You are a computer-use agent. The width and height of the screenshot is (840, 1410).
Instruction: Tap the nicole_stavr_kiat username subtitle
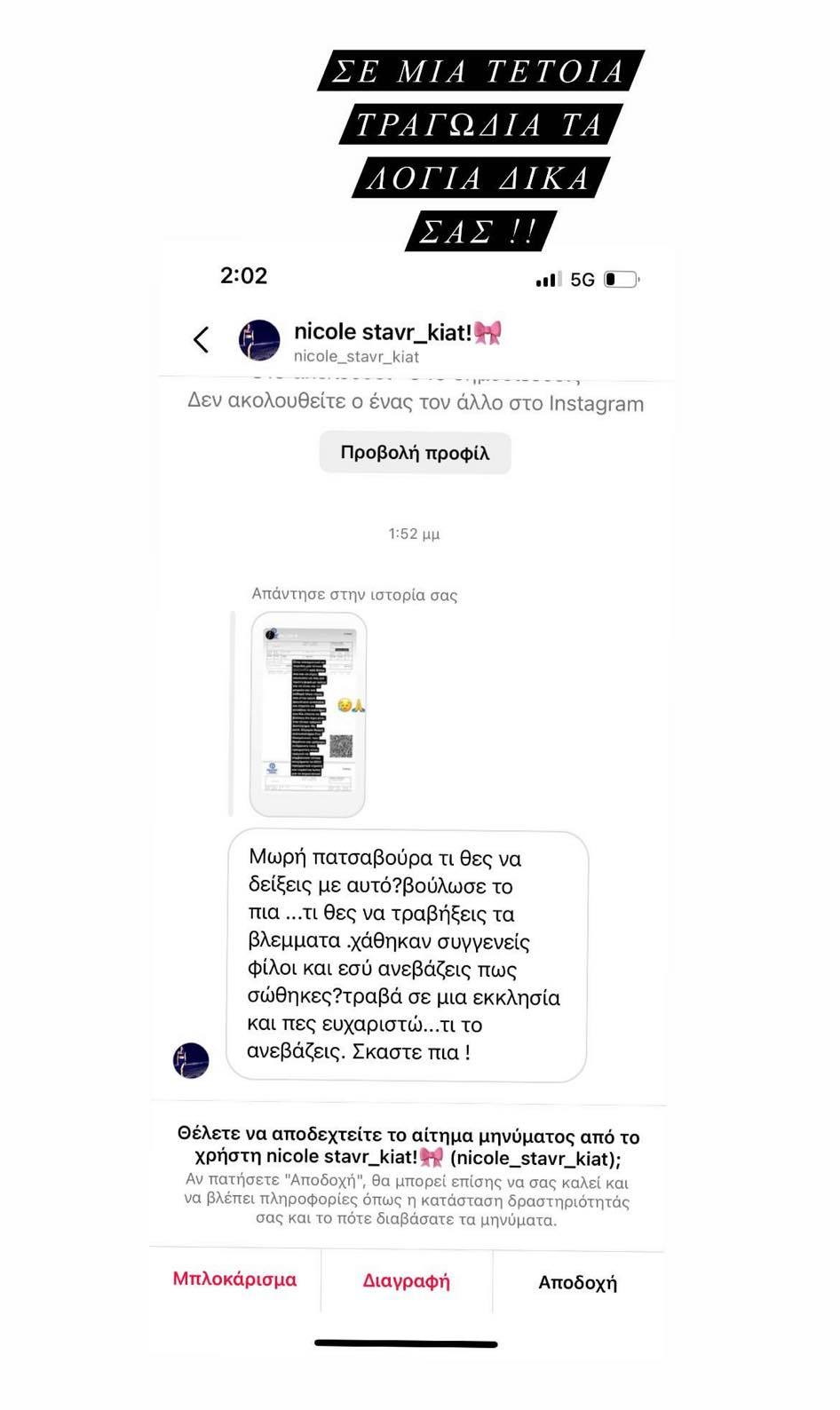356,356
